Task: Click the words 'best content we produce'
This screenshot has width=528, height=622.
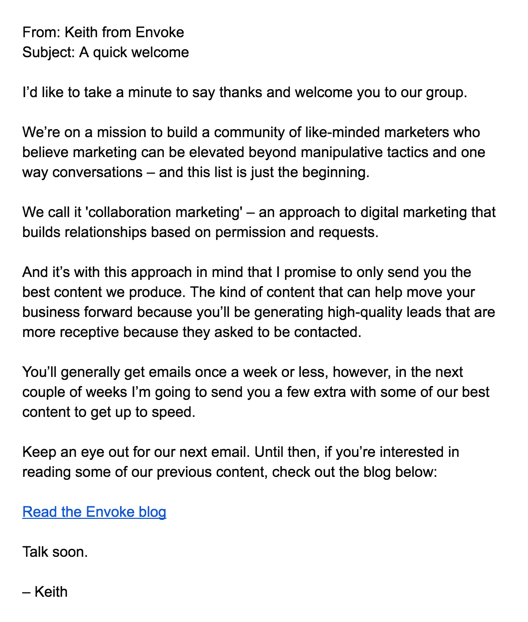Action: point(103,292)
